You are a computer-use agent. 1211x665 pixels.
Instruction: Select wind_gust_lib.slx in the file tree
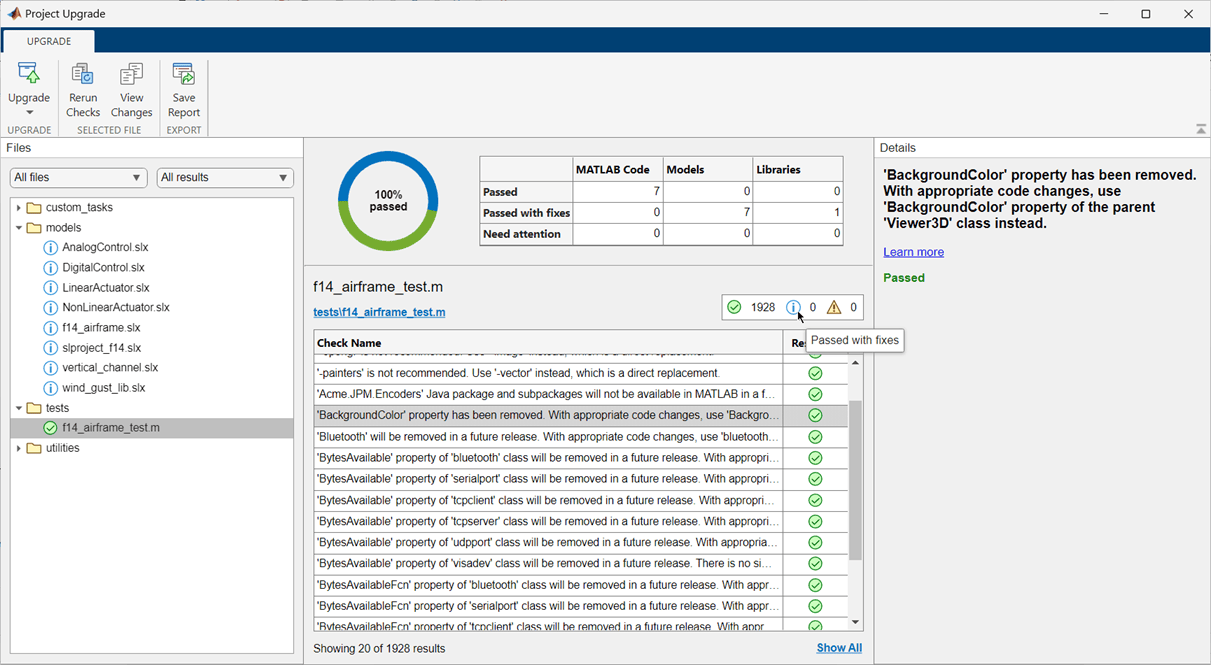click(x=104, y=387)
